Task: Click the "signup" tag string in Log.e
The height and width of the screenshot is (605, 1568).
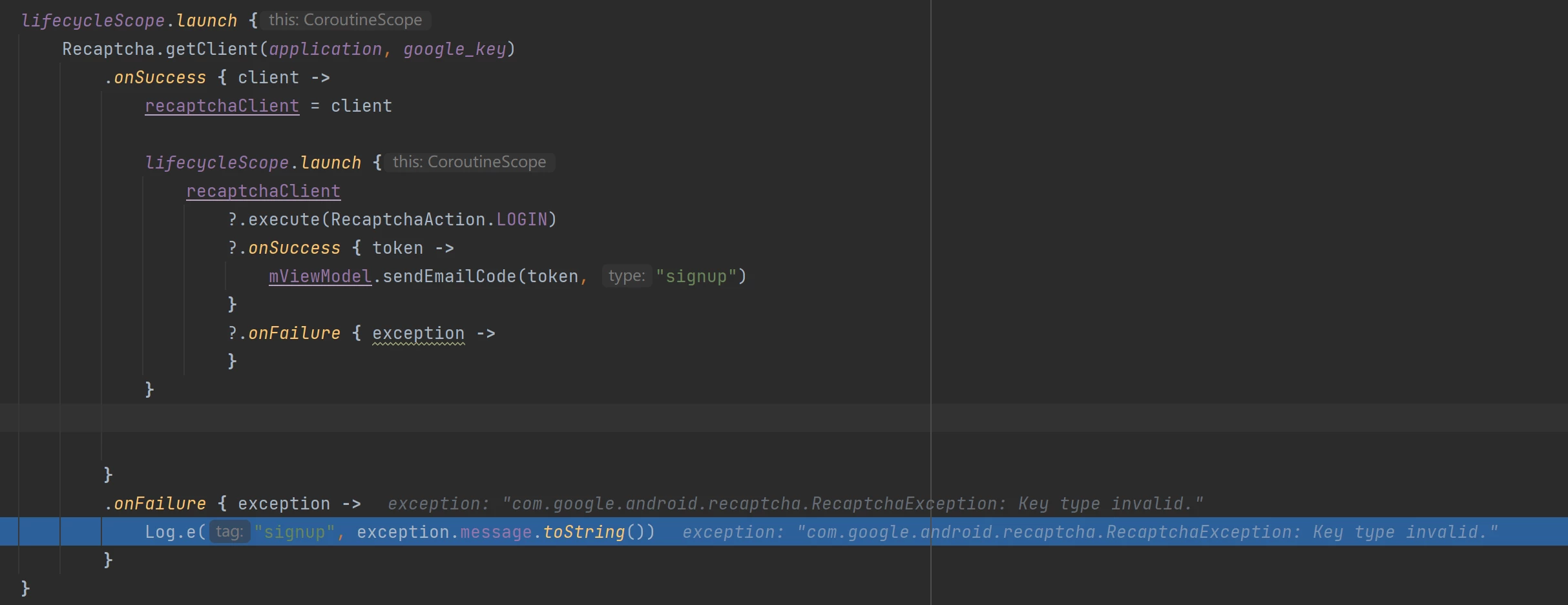Action: (295, 532)
